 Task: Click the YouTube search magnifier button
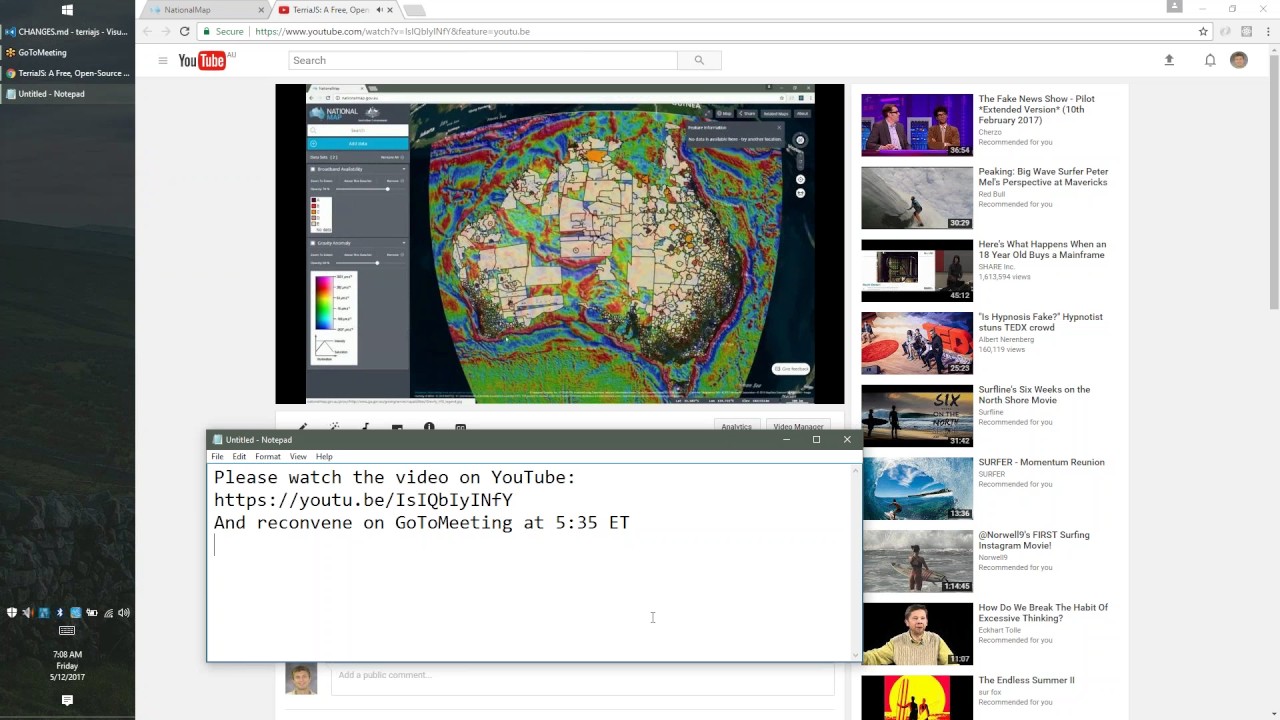click(699, 61)
